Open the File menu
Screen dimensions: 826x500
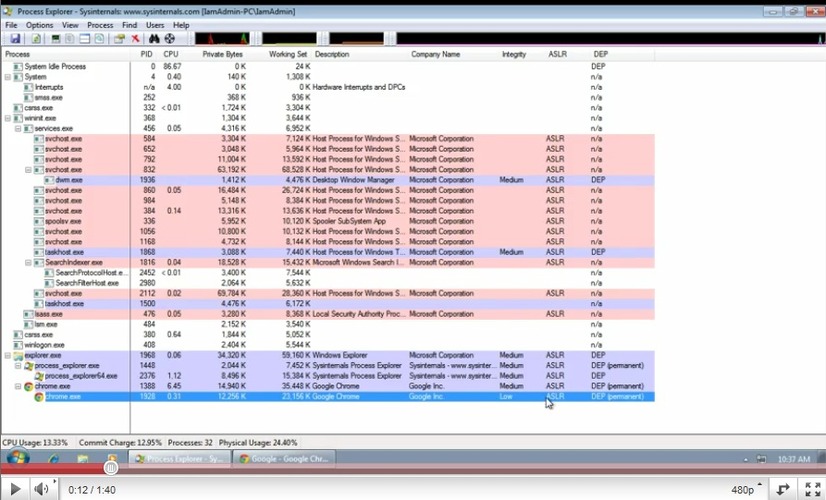click(11, 25)
